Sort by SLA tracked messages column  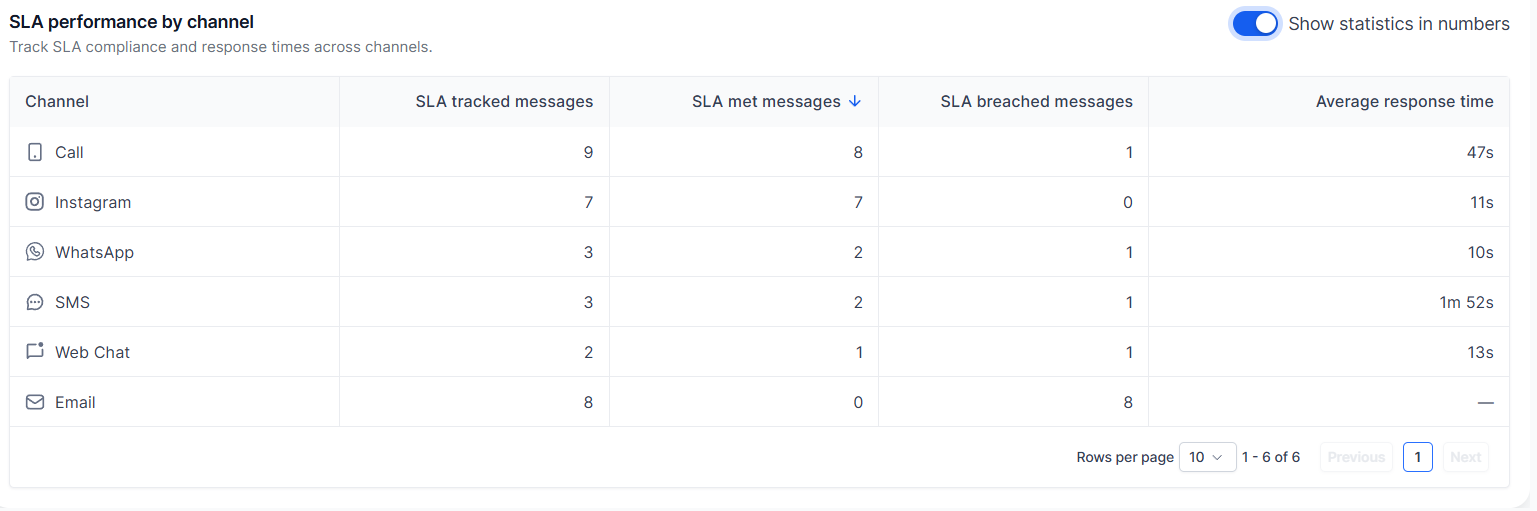coord(504,101)
